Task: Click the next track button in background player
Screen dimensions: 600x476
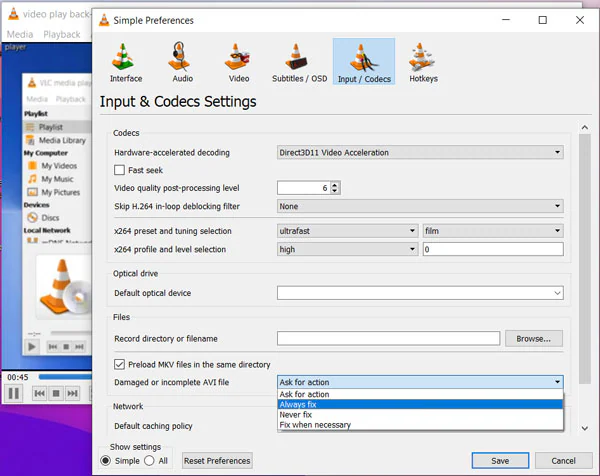Action: (72, 393)
